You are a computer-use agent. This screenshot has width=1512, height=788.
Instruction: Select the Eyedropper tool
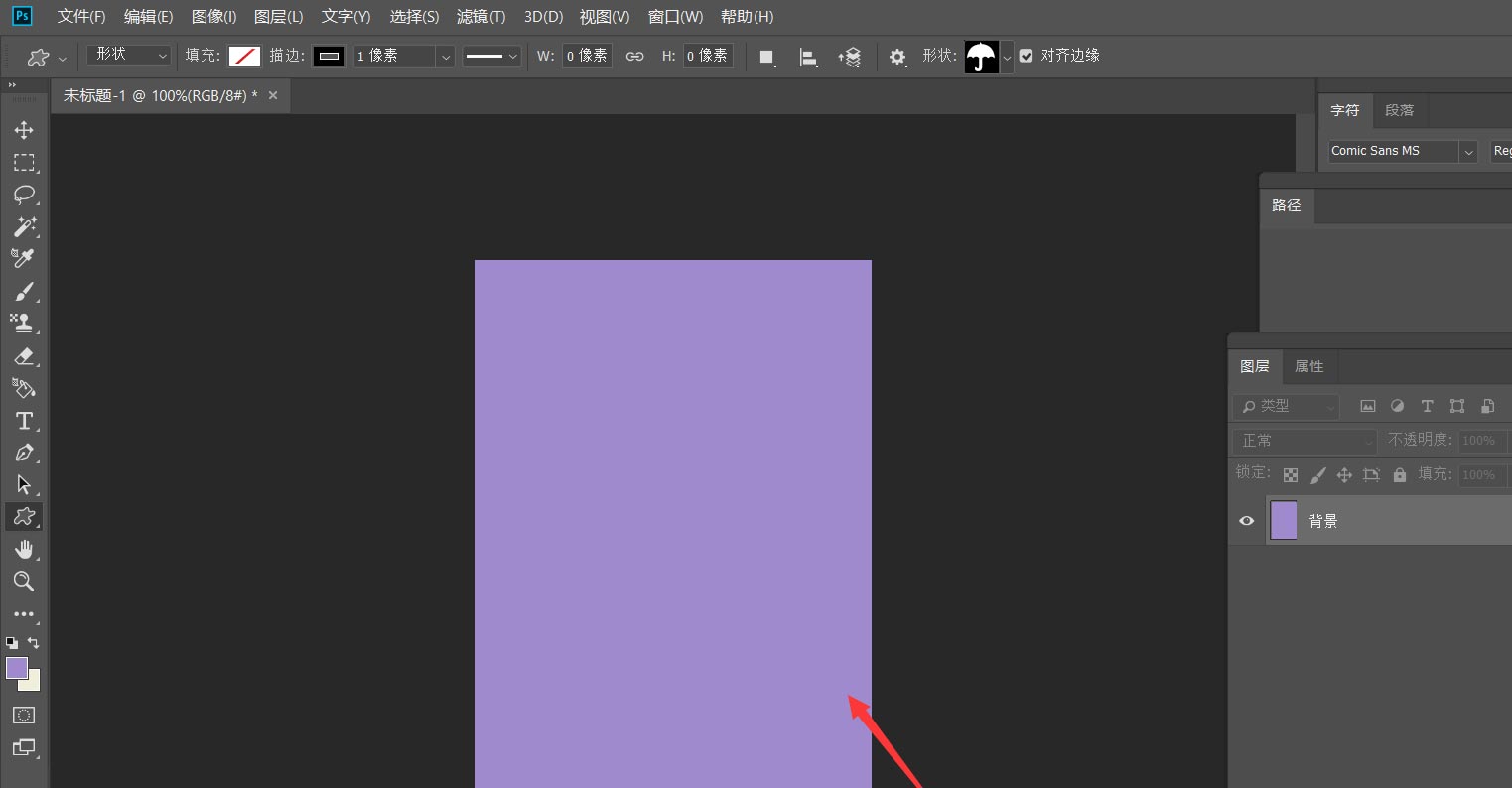coord(24,259)
